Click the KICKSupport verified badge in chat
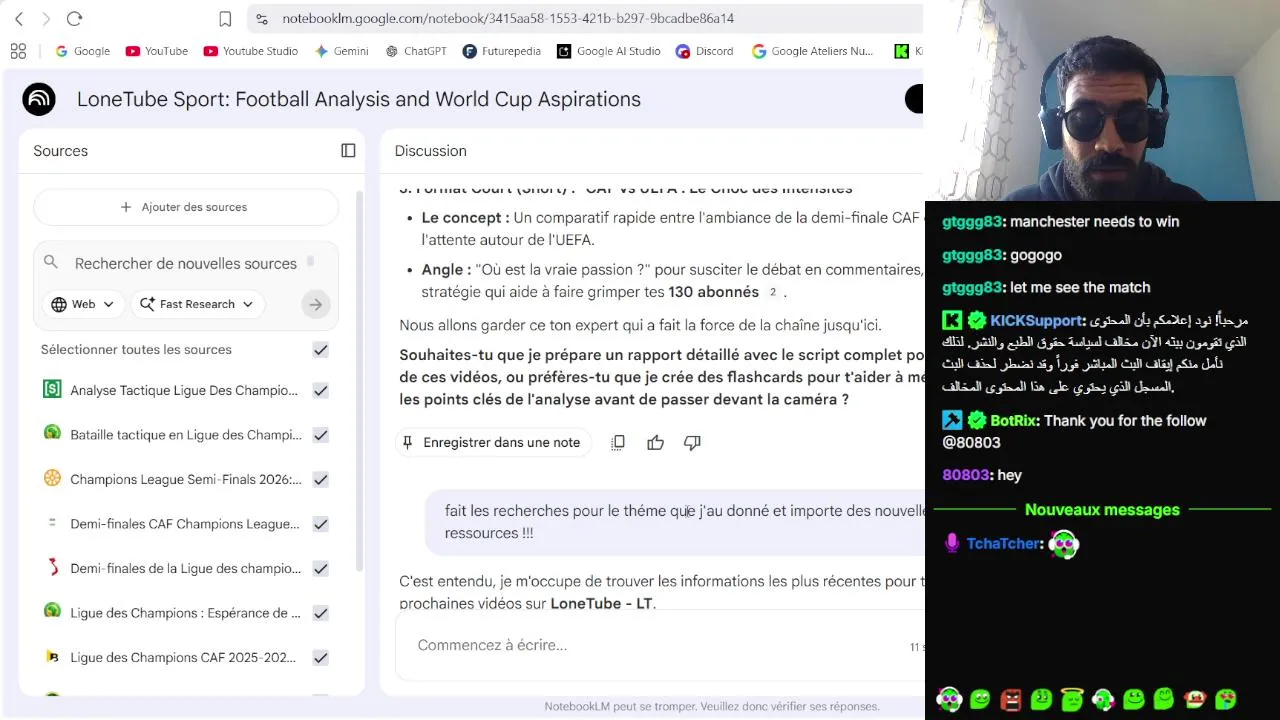The width and height of the screenshot is (1280, 720). [977, 320]
